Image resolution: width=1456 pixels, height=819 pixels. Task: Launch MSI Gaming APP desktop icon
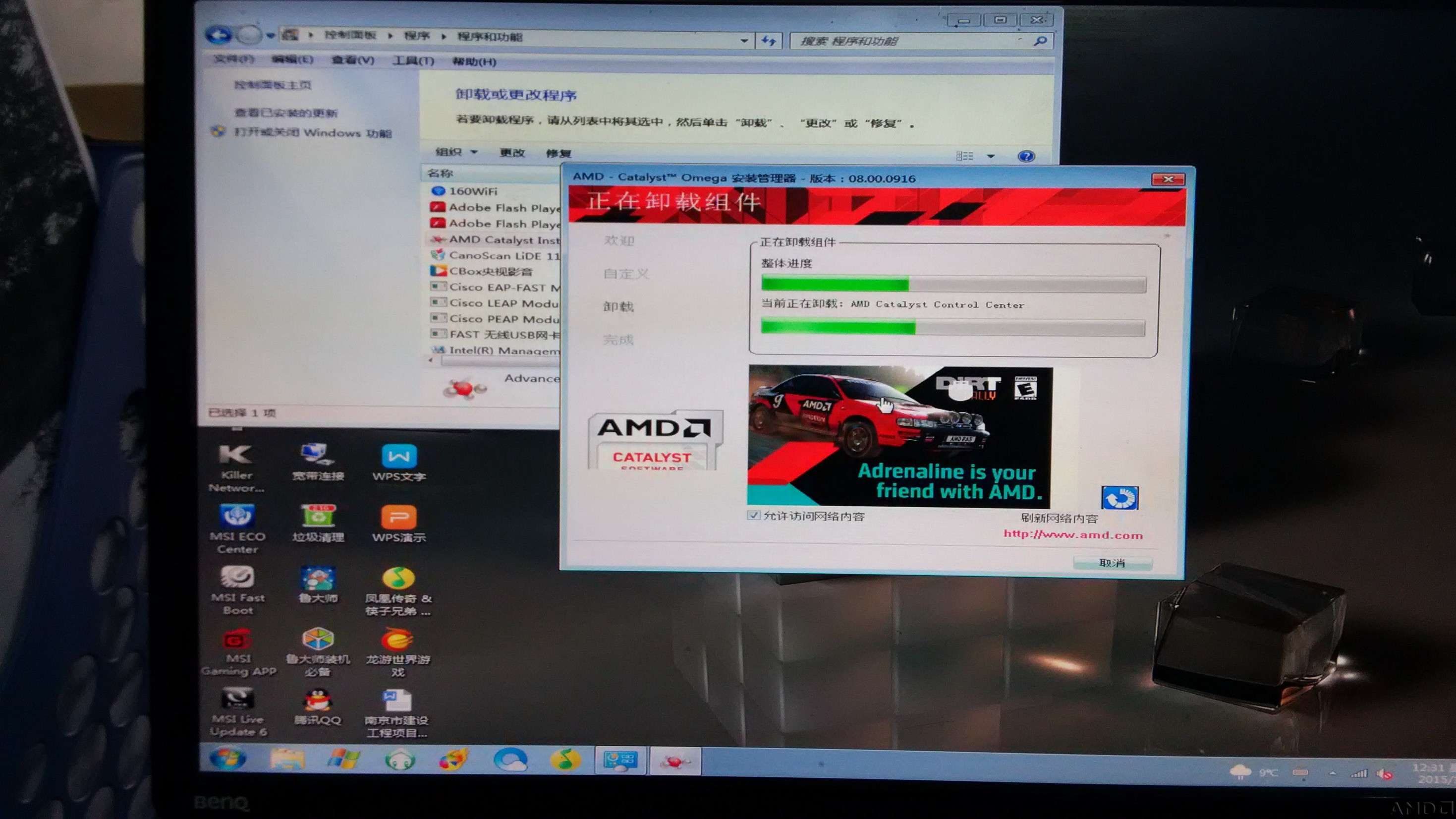238,651
